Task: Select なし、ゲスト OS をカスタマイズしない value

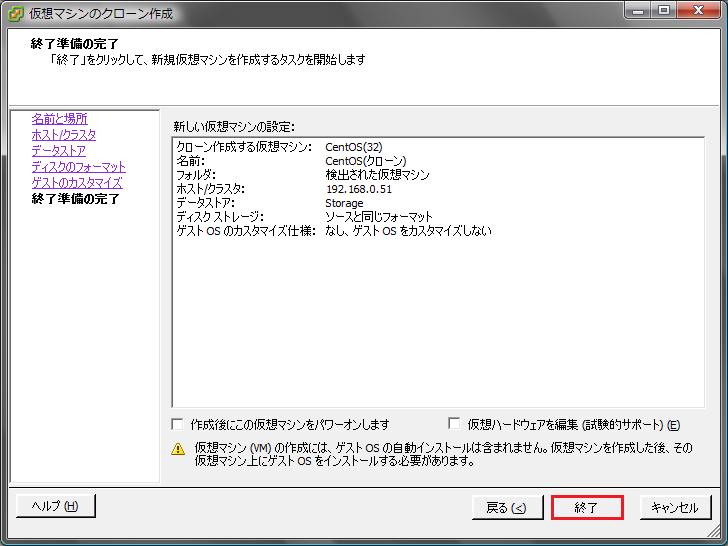Action: point(408,231)
